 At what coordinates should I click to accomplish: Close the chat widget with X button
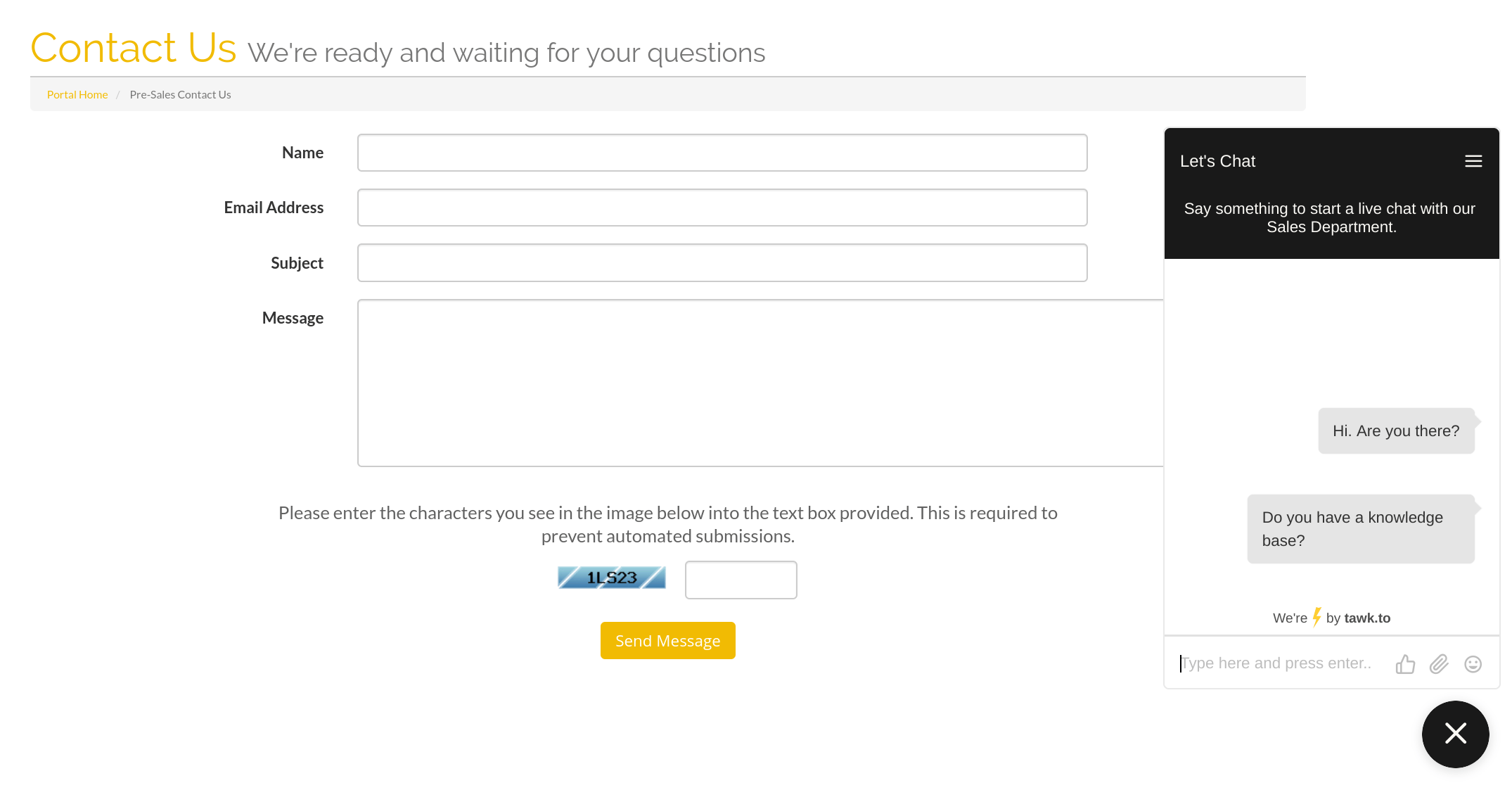[1456, 734]
